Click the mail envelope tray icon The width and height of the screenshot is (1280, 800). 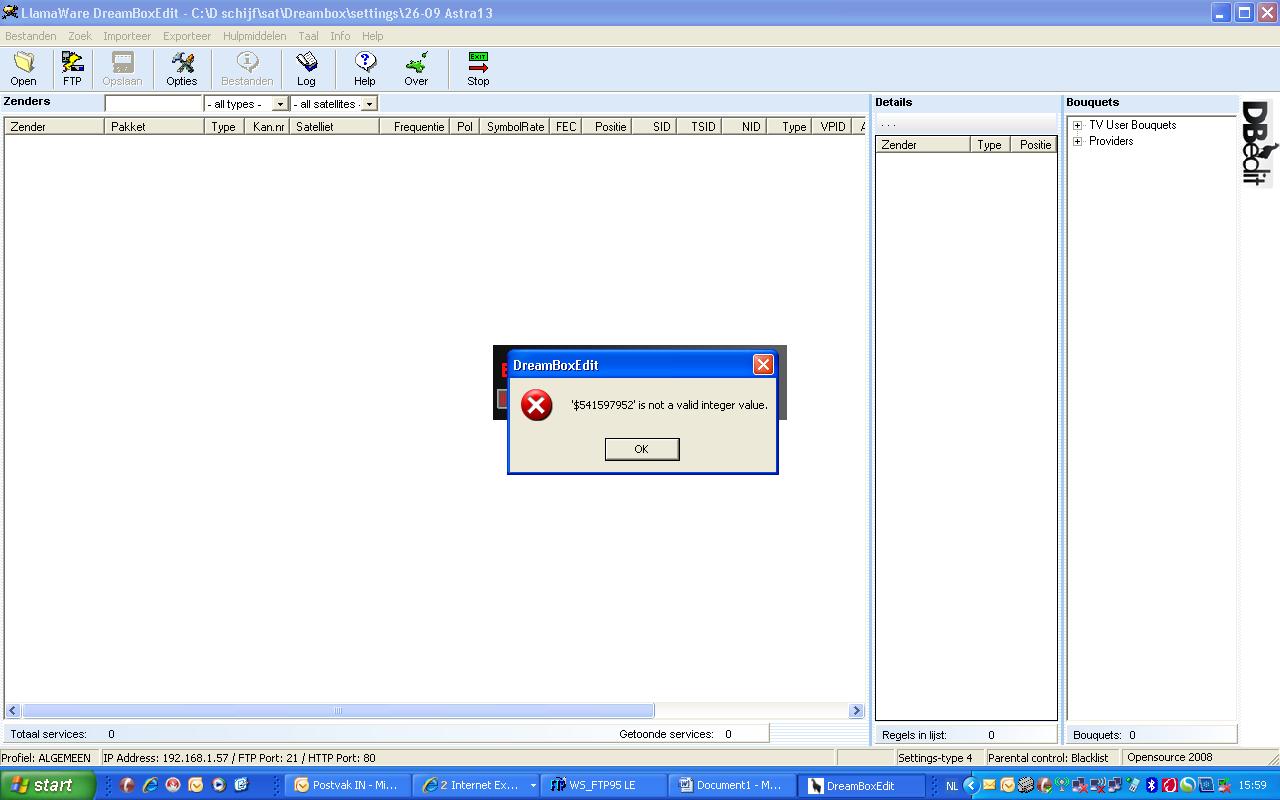tap(989, 785)
